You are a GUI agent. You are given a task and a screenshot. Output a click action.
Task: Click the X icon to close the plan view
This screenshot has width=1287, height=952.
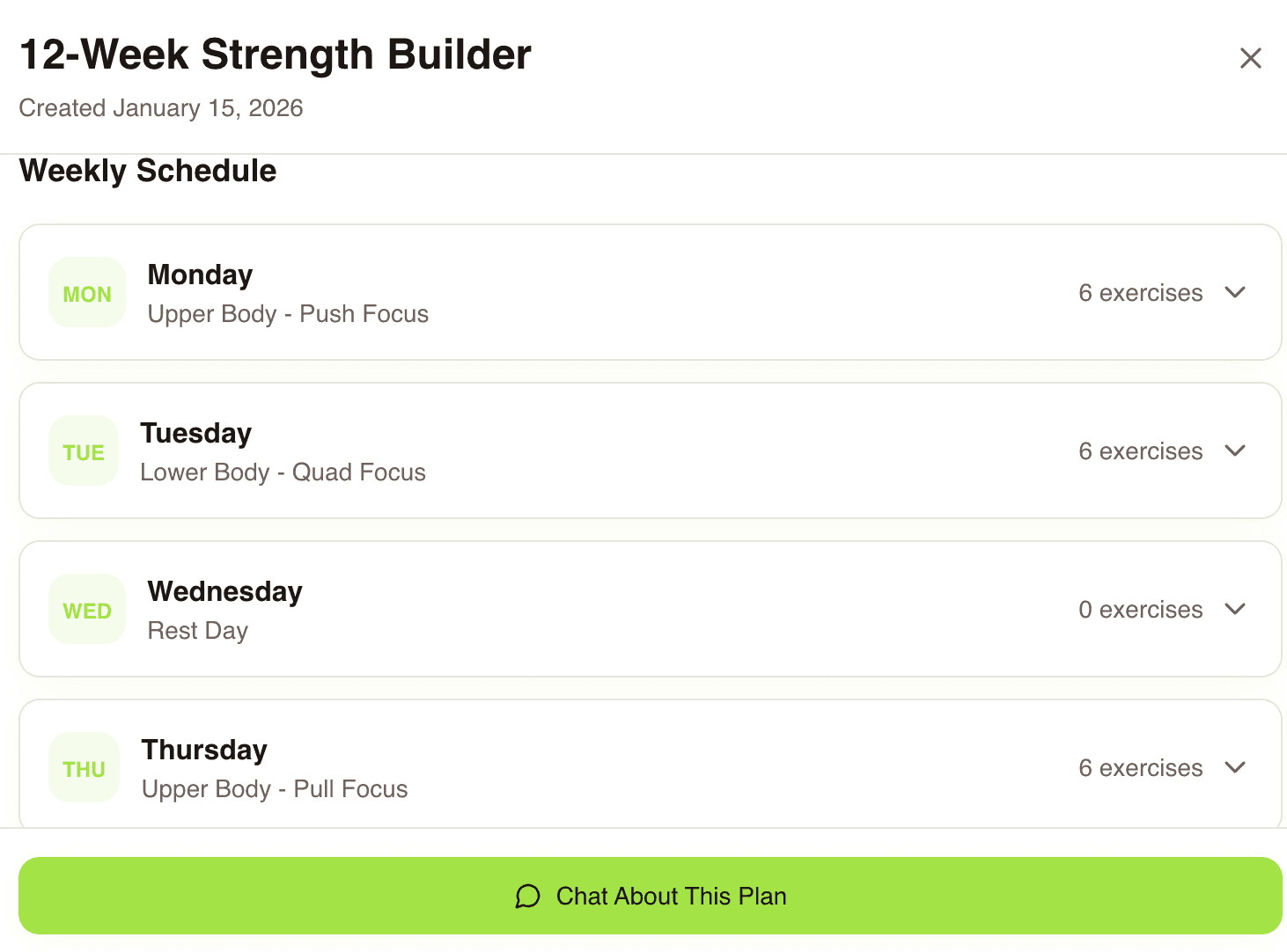coord(1250,58)
